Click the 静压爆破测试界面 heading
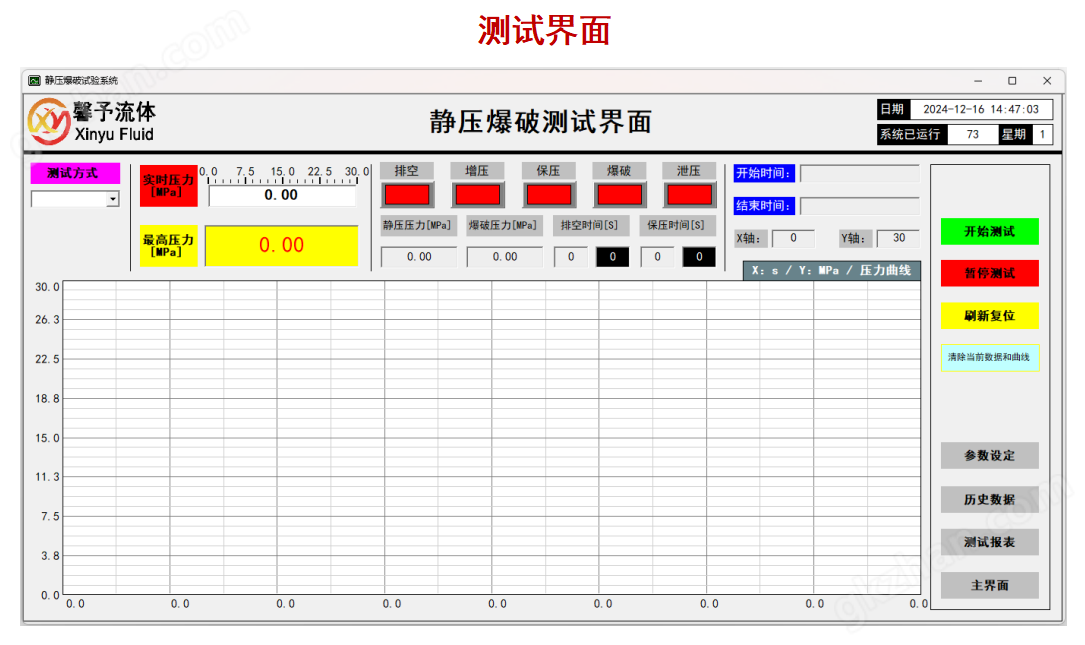 pos(541,122)
